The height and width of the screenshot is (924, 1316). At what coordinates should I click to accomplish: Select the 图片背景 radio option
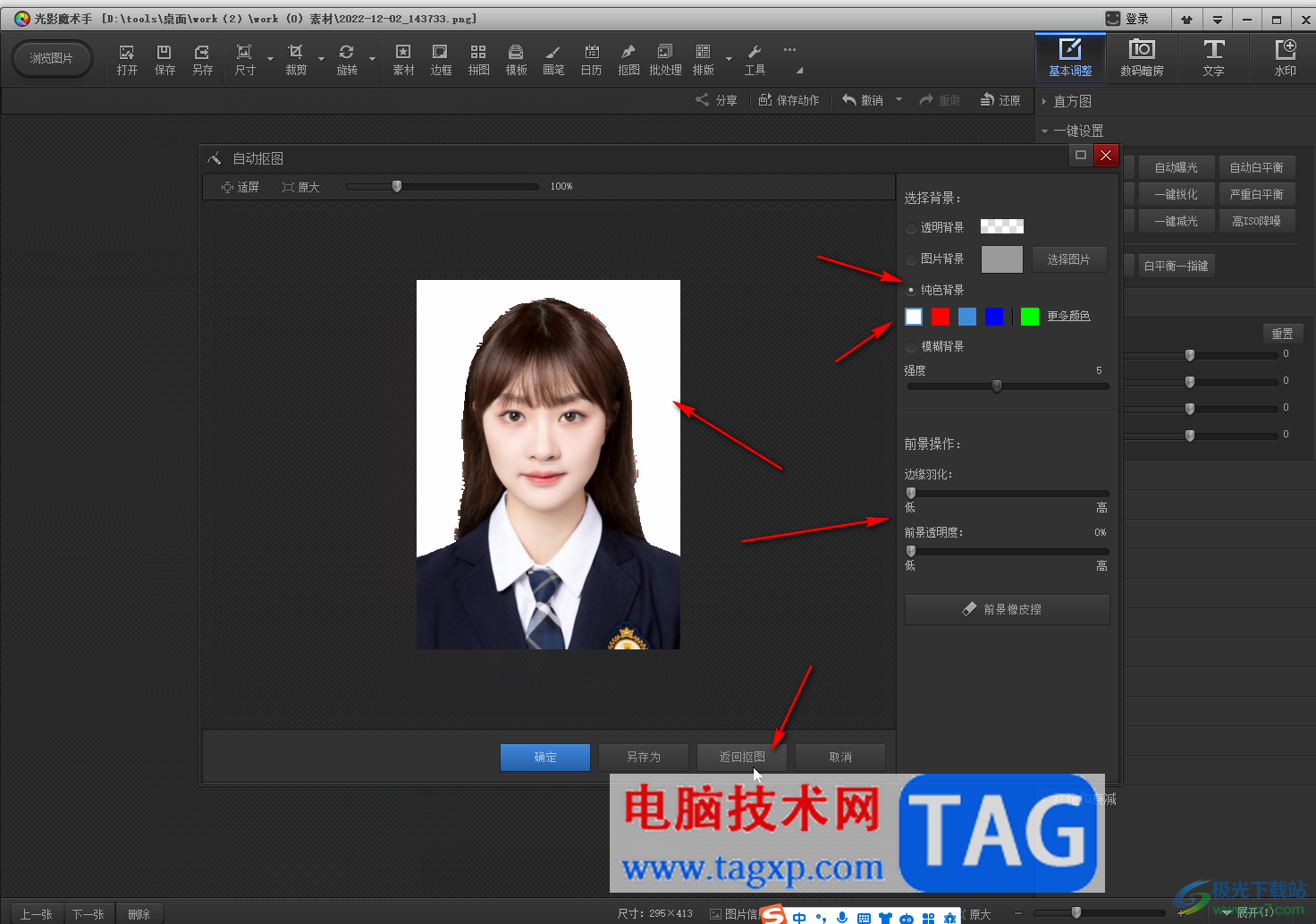point(911,259)
